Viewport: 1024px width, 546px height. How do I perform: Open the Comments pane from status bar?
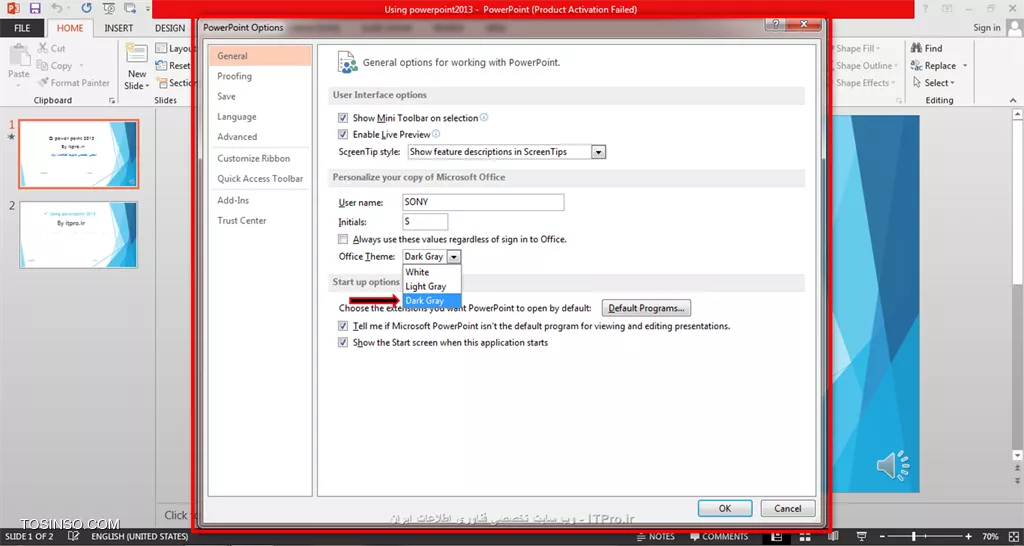point(718,536)
